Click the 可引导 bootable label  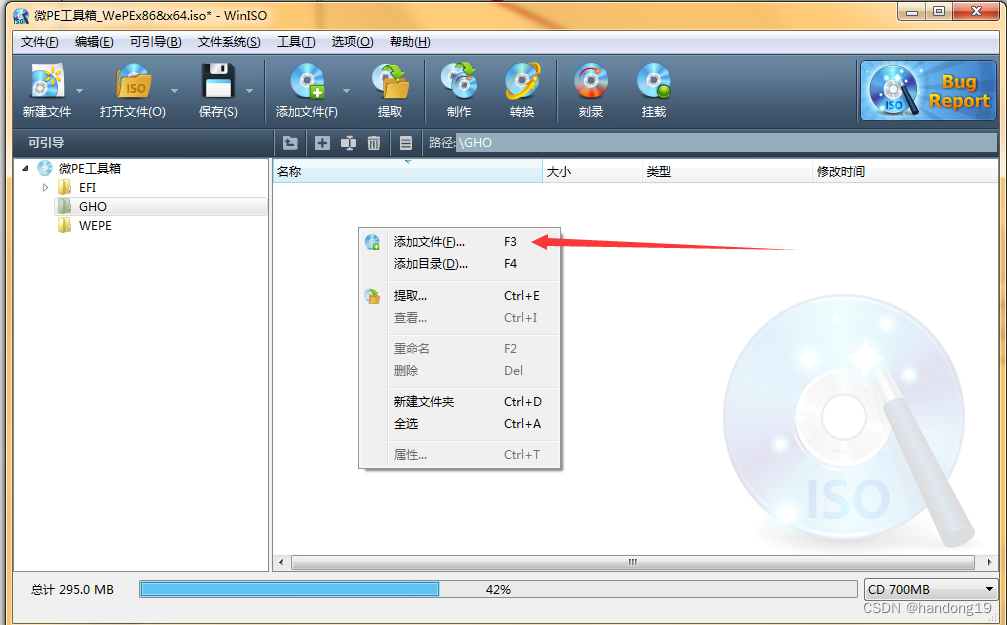(46, 143)
